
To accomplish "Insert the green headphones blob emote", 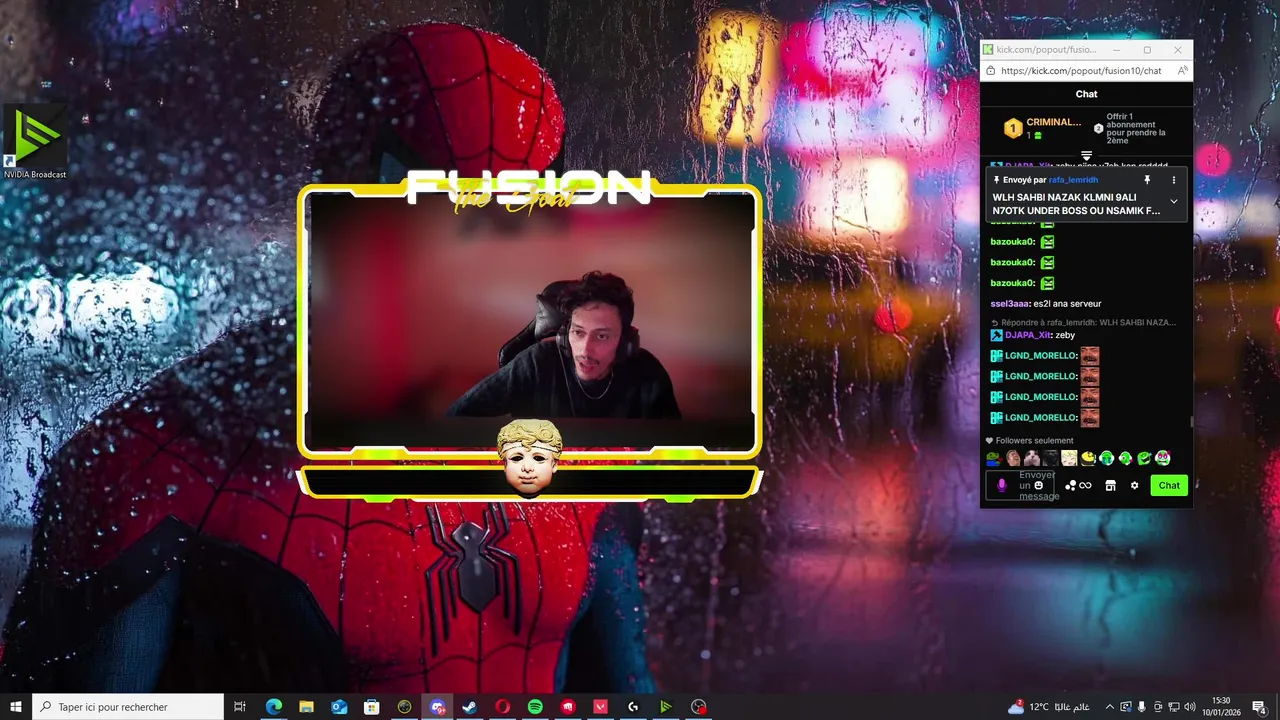I will pos(1107,458).
